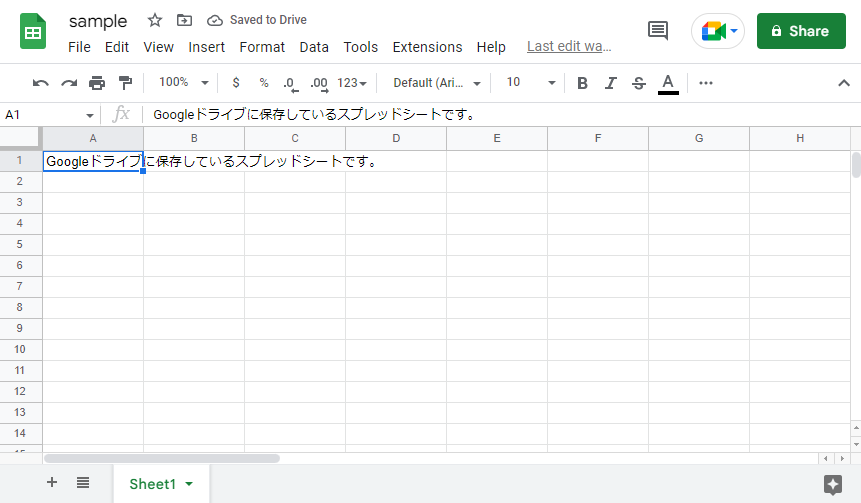This screenshot has width=861, height=503.
Task: Star the sample spreadsheet
Action: click(155, 20)
